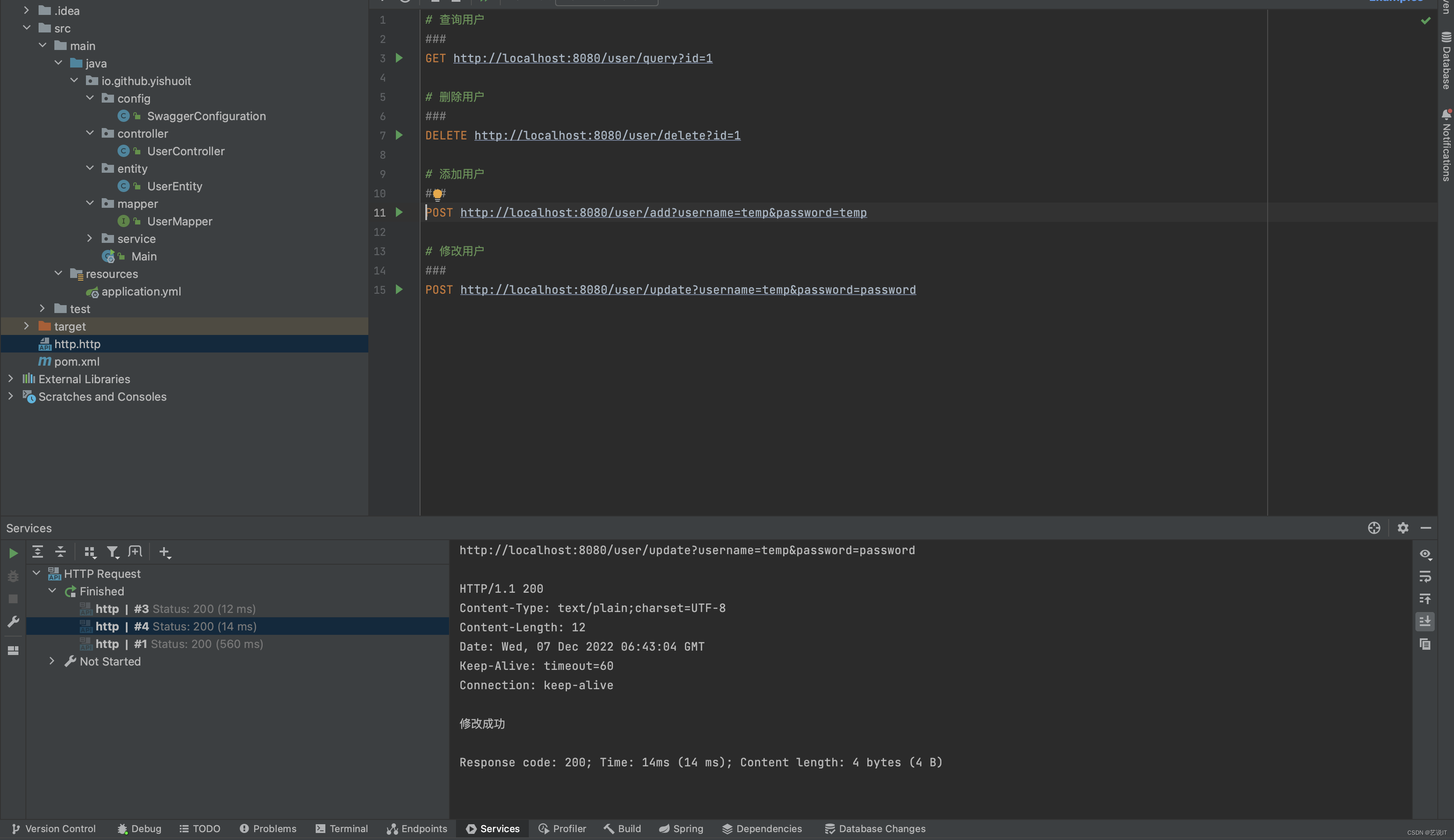This screenshot has width=1454, height=840.
Task: Expand the service package
Action: pos(89,238)
